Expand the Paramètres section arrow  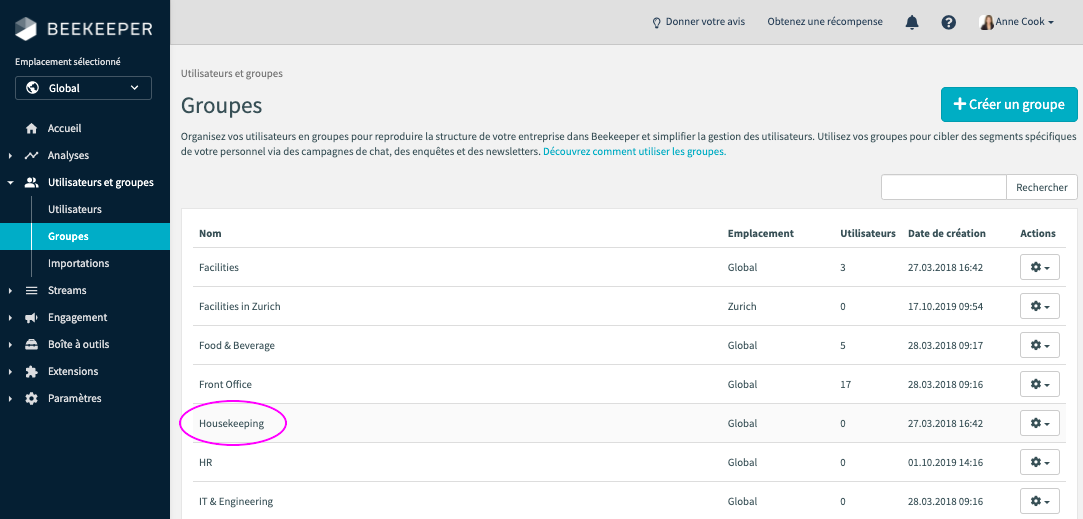pyautogui.click(x=10, y=399)
